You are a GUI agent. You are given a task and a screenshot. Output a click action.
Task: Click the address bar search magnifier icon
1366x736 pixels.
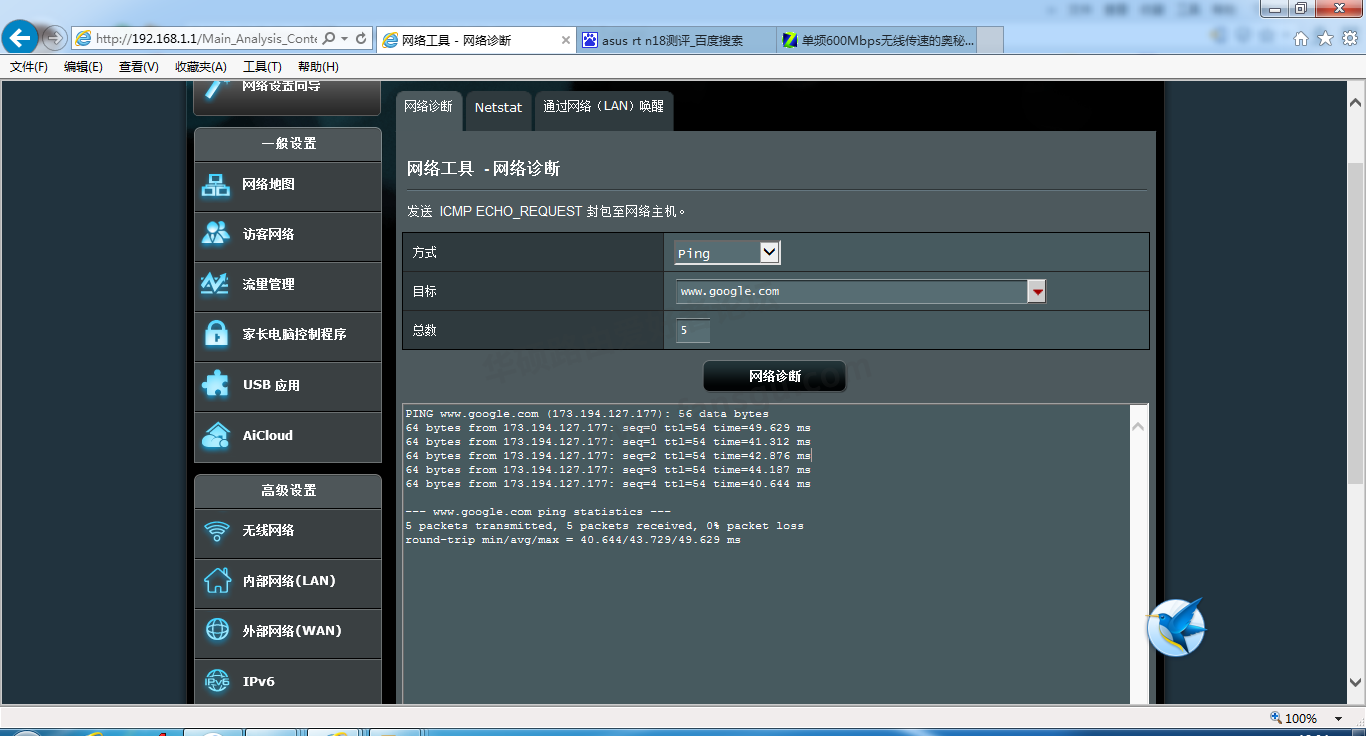pyautogui.click(x=330, y=39)
